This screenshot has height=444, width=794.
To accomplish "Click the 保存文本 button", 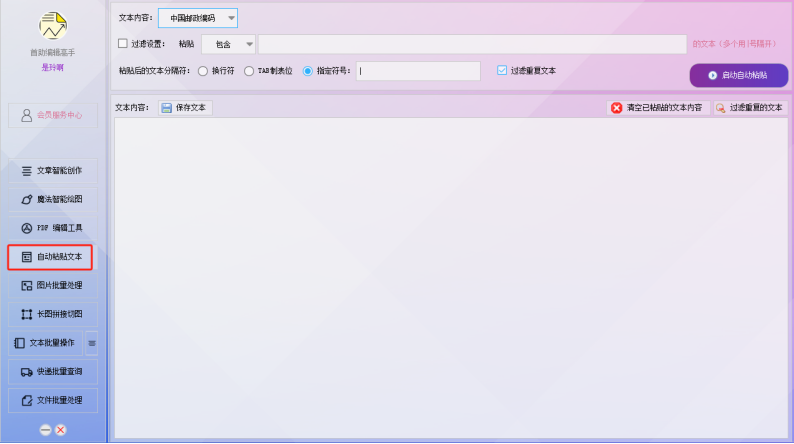I will [185, 108].
